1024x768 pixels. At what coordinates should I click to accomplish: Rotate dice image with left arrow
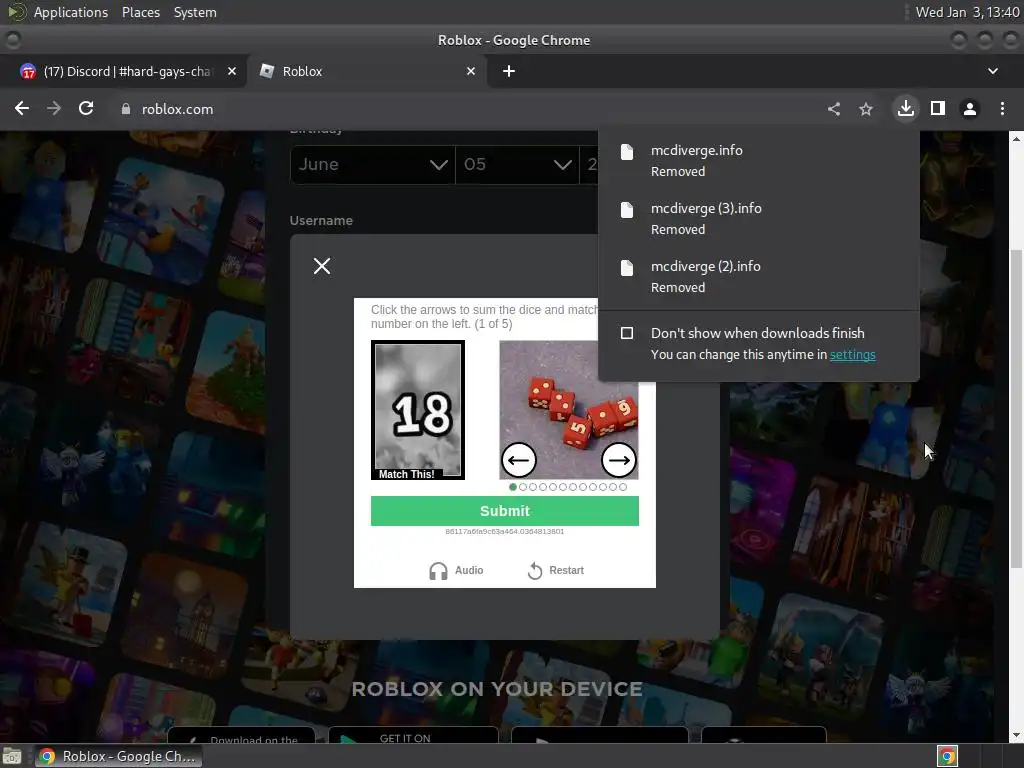tap(519, 460)
